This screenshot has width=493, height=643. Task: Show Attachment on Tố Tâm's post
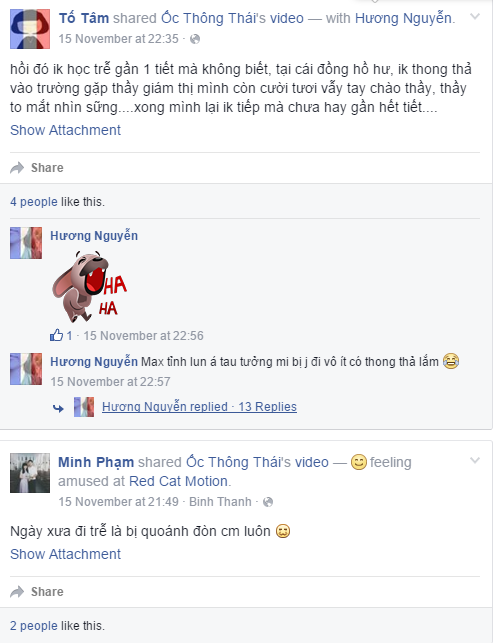(x=65, y=130)
